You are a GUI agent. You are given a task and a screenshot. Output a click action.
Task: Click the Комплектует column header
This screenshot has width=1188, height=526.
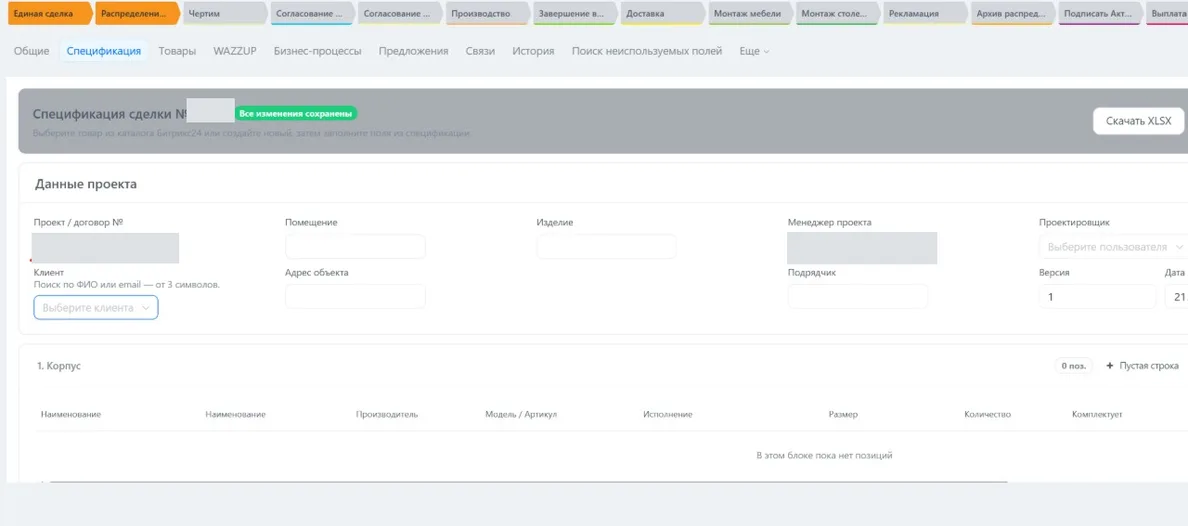click(x=1097, y=415)
